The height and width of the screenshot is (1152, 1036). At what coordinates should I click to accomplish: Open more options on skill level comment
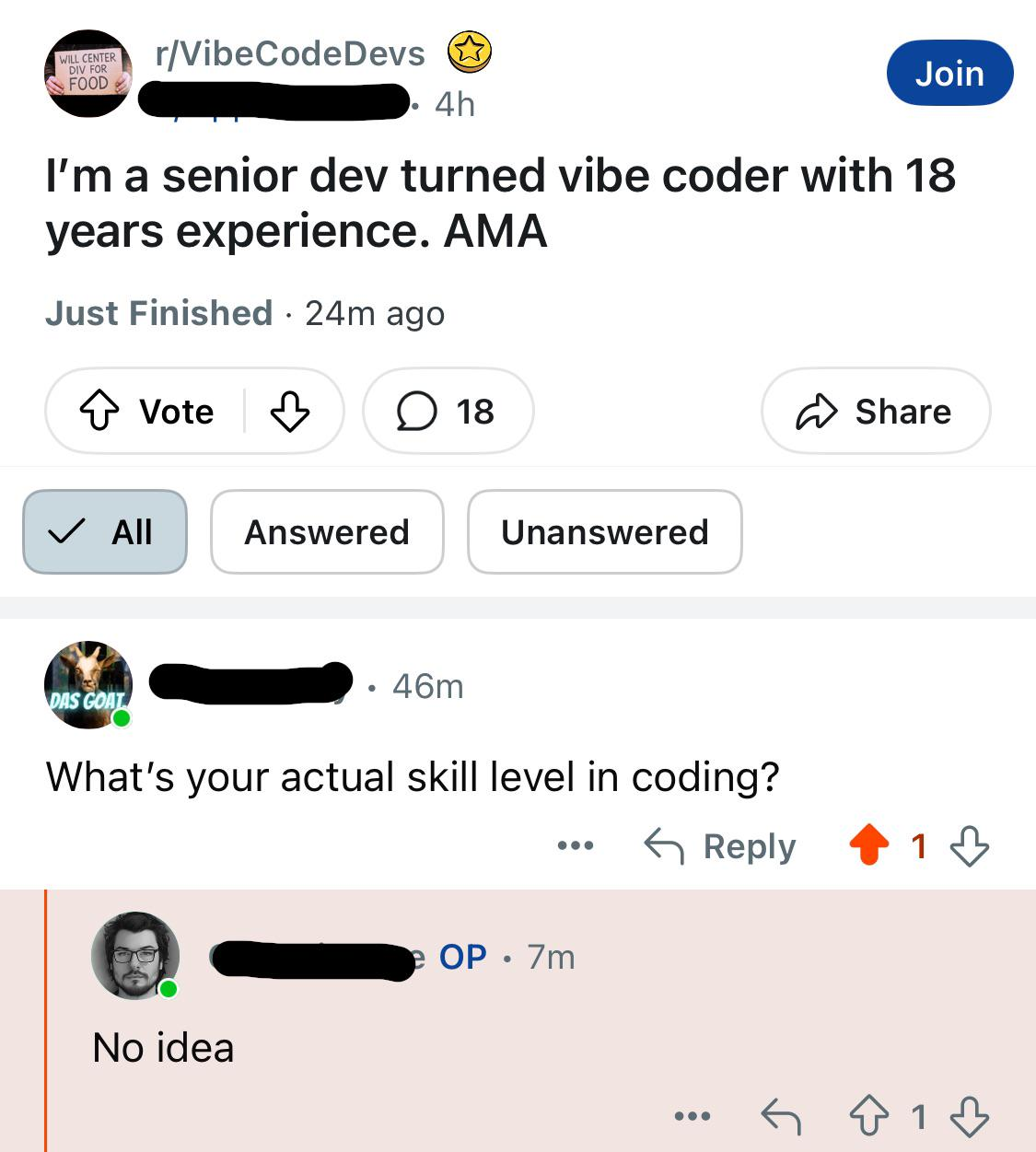(x=576, y=845)
